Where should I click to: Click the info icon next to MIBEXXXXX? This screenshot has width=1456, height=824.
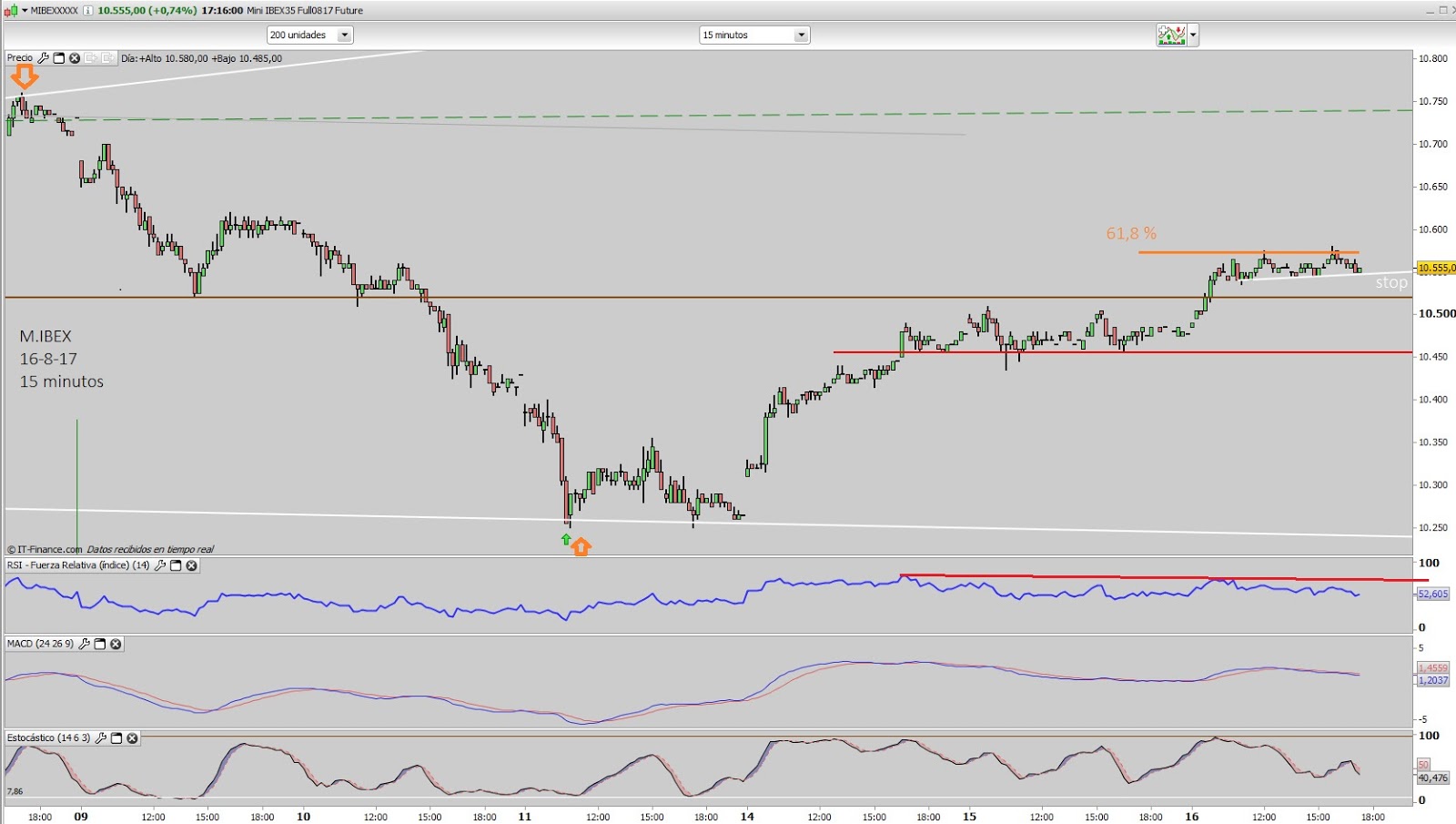(87, 10)
